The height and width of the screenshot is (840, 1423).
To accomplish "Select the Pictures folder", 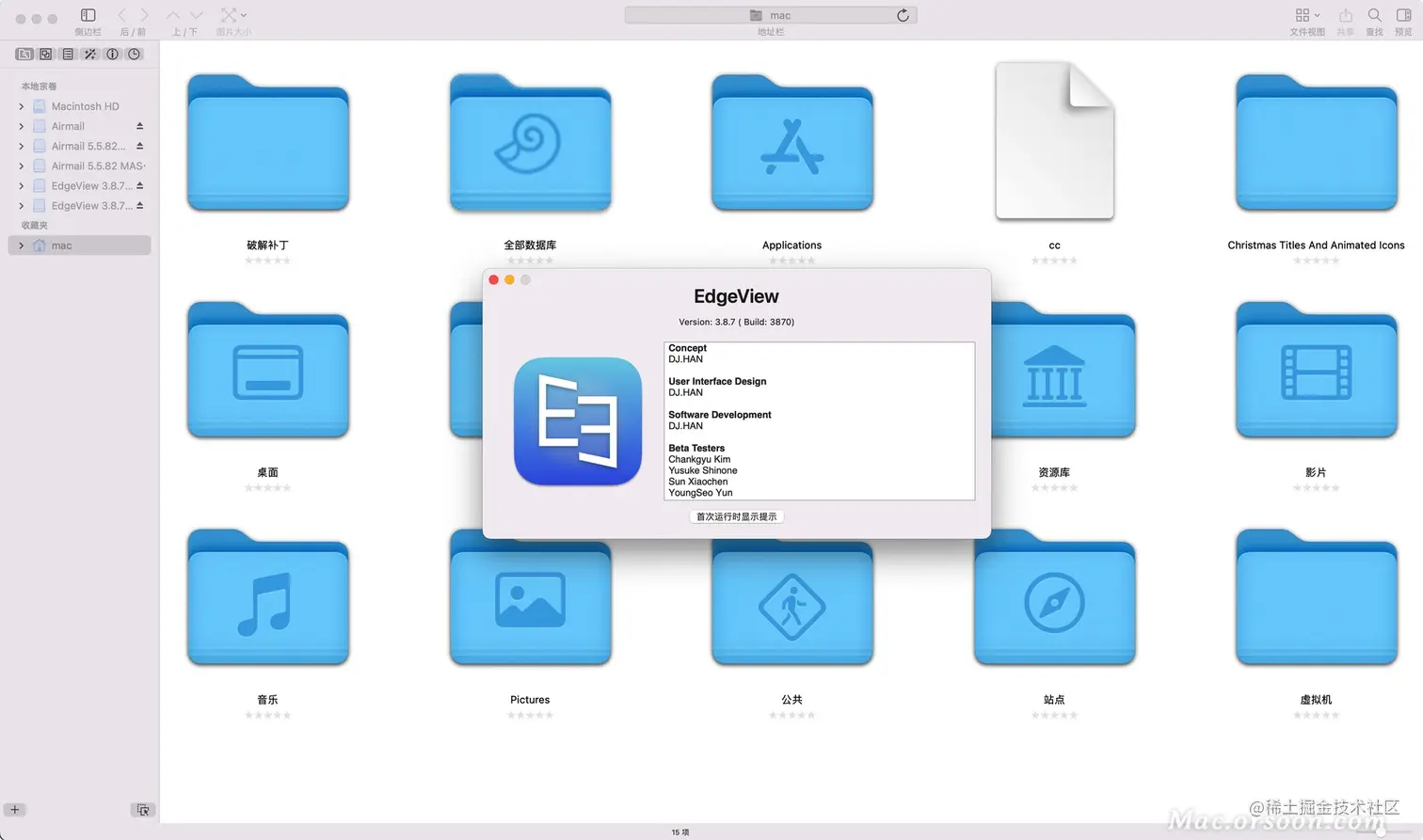I will coord(530,602).
